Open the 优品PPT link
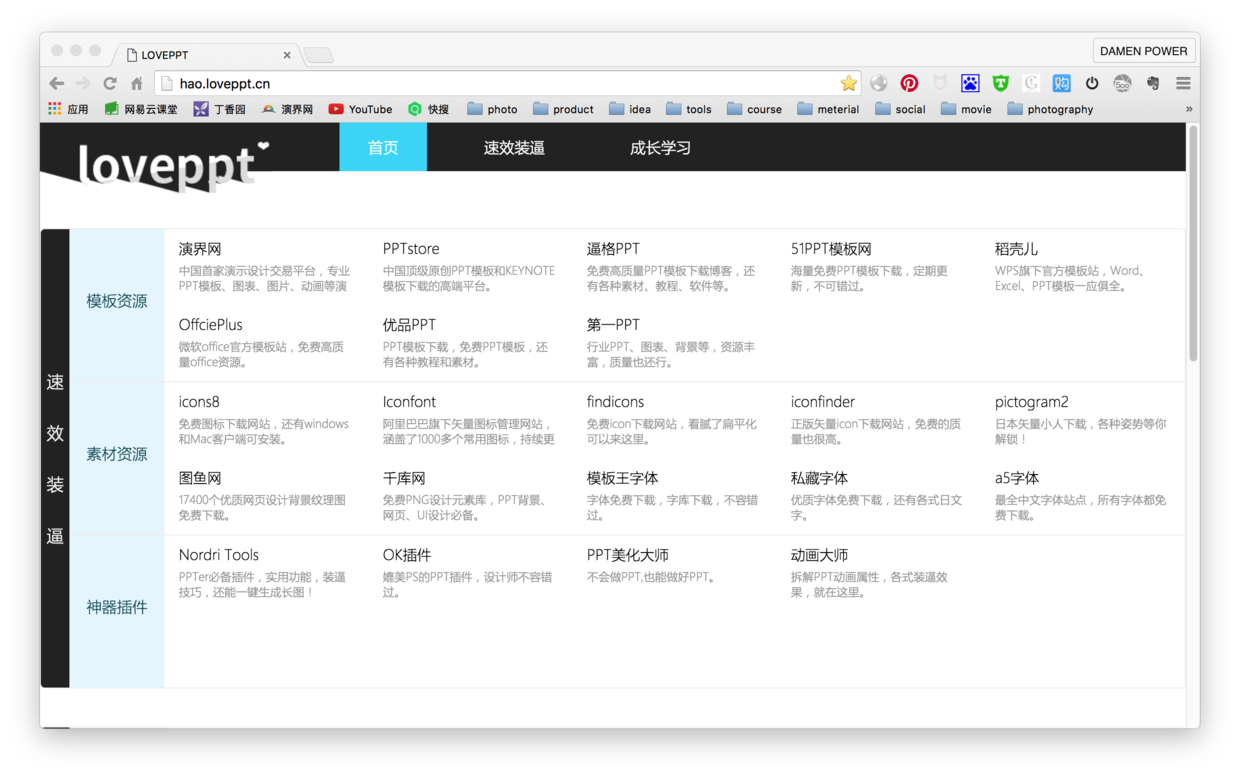This screenshot has width=1240, height=776. 409,325
